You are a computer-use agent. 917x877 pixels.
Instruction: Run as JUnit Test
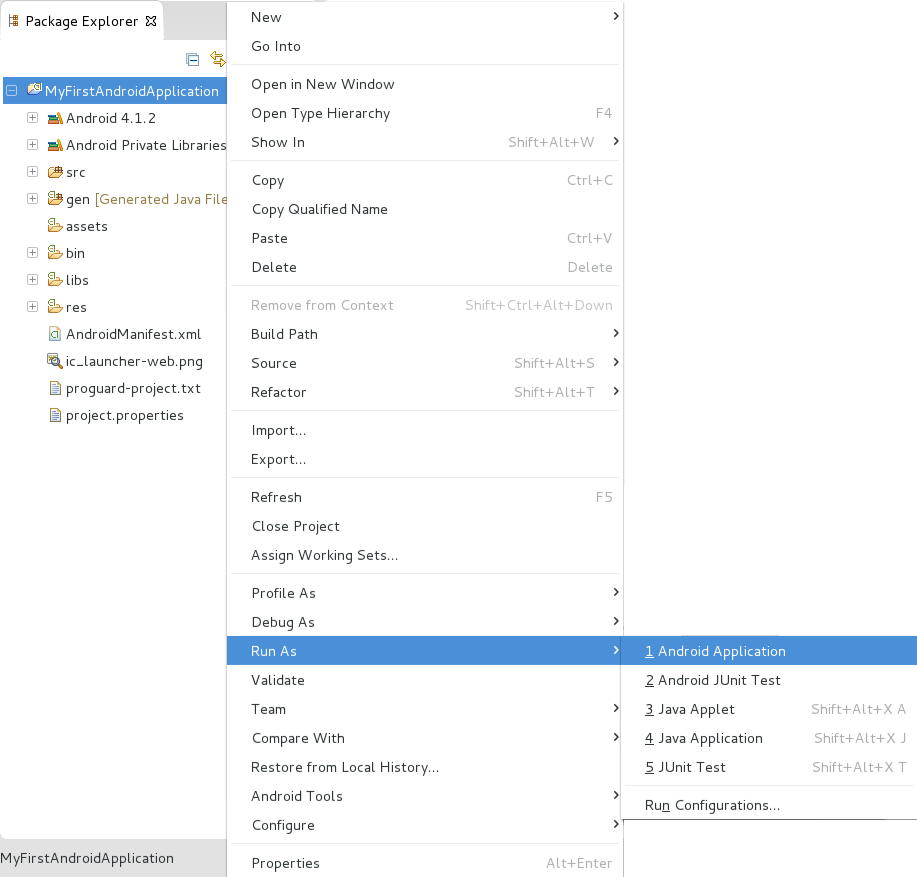click(x=770, y=767)
